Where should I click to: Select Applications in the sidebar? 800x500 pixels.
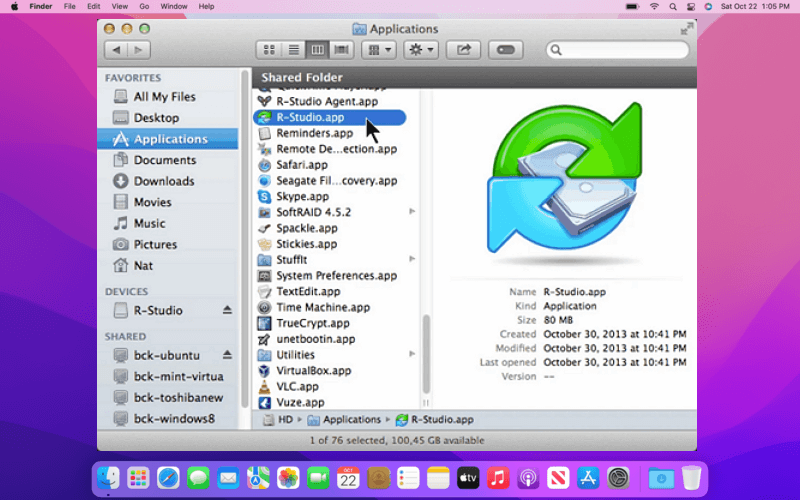[168, 139]
